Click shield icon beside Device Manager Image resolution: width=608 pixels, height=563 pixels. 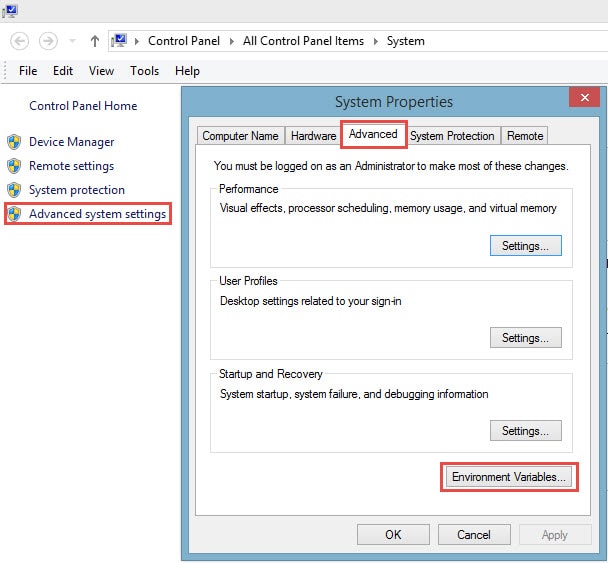pyautogui.click(x=14, y=142)
